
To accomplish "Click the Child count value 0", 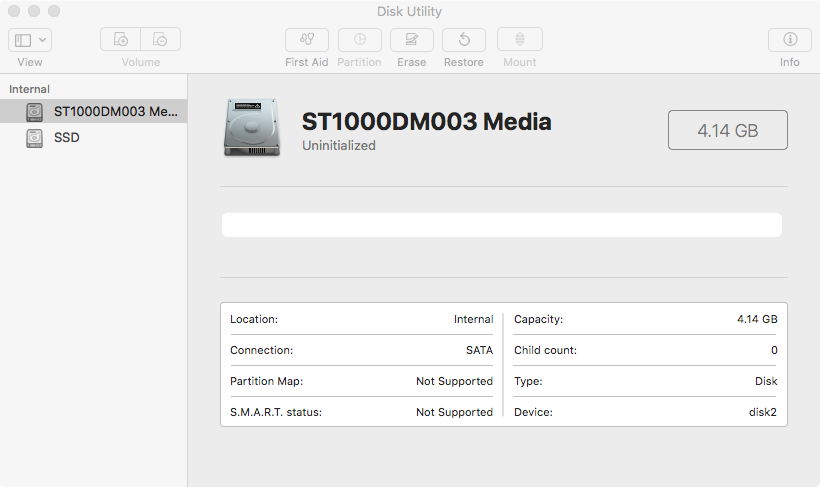I will [x=775, y=350].
